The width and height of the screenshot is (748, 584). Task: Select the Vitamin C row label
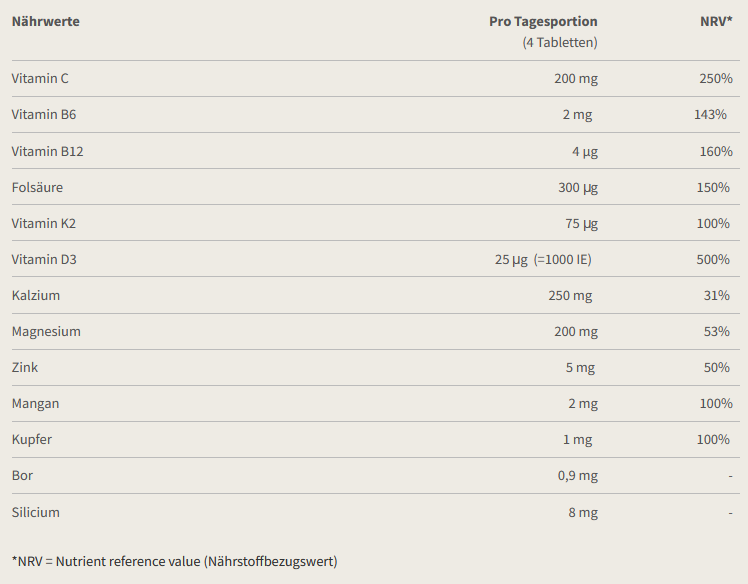pyautogui.click(x=40, y=78)
